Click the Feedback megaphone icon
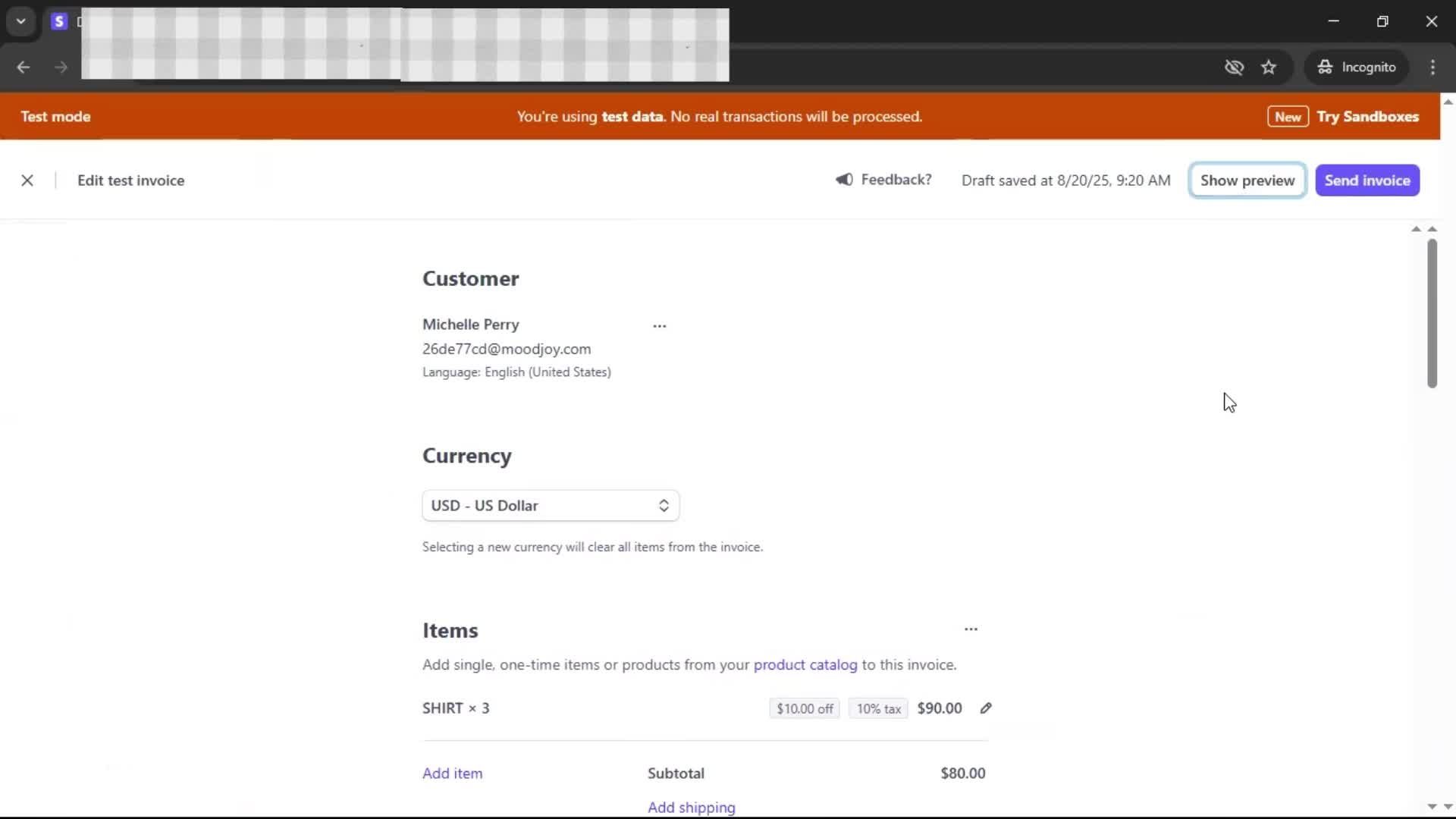 click(844, 180)
